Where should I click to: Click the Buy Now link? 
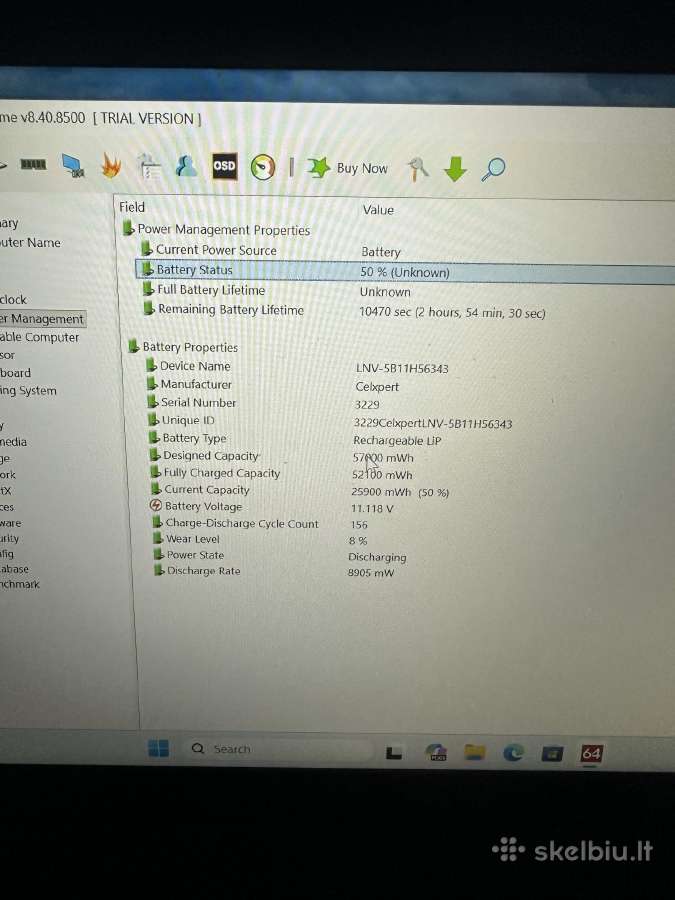362,168
